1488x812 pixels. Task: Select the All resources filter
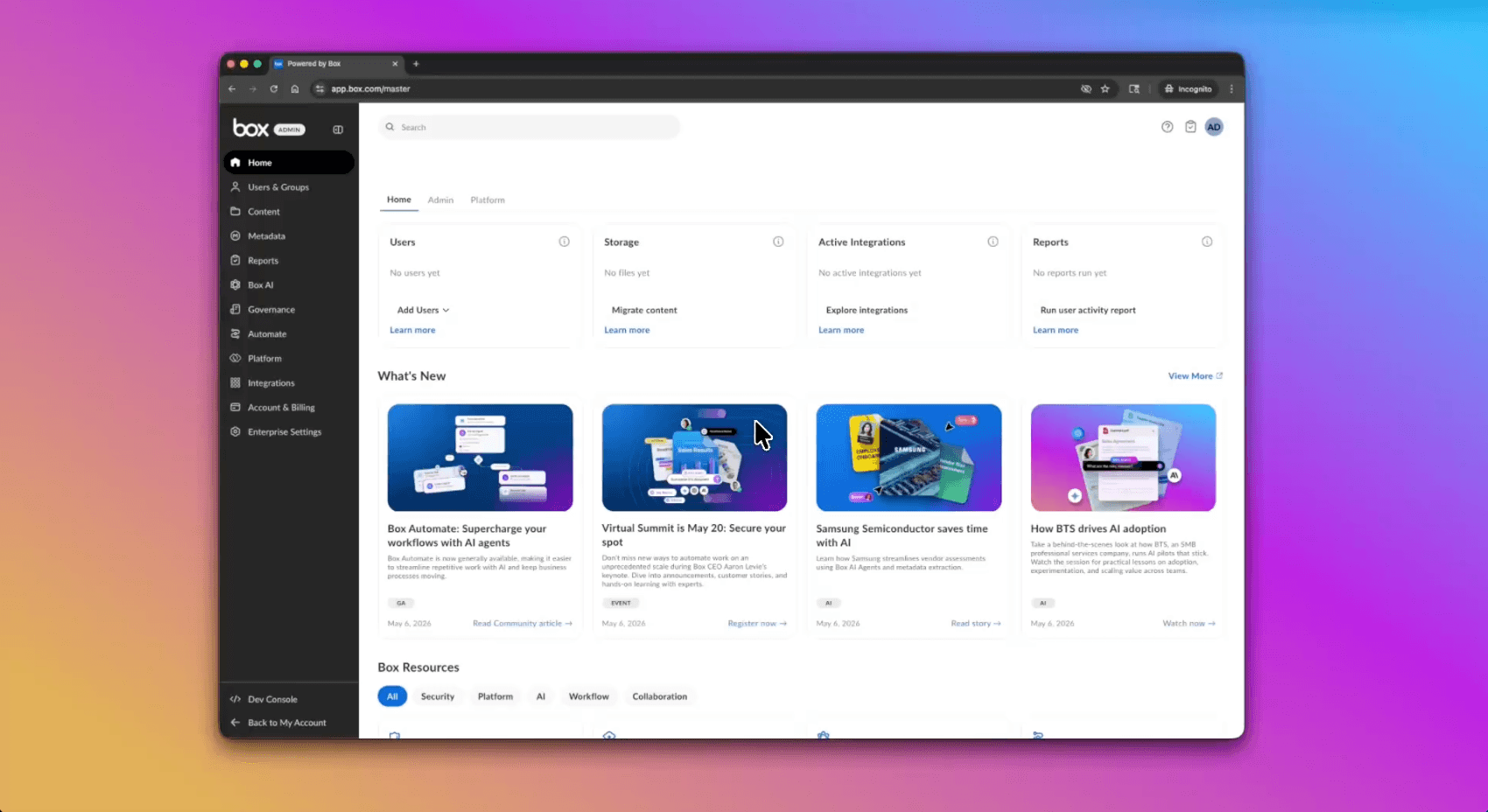(392, 696)
